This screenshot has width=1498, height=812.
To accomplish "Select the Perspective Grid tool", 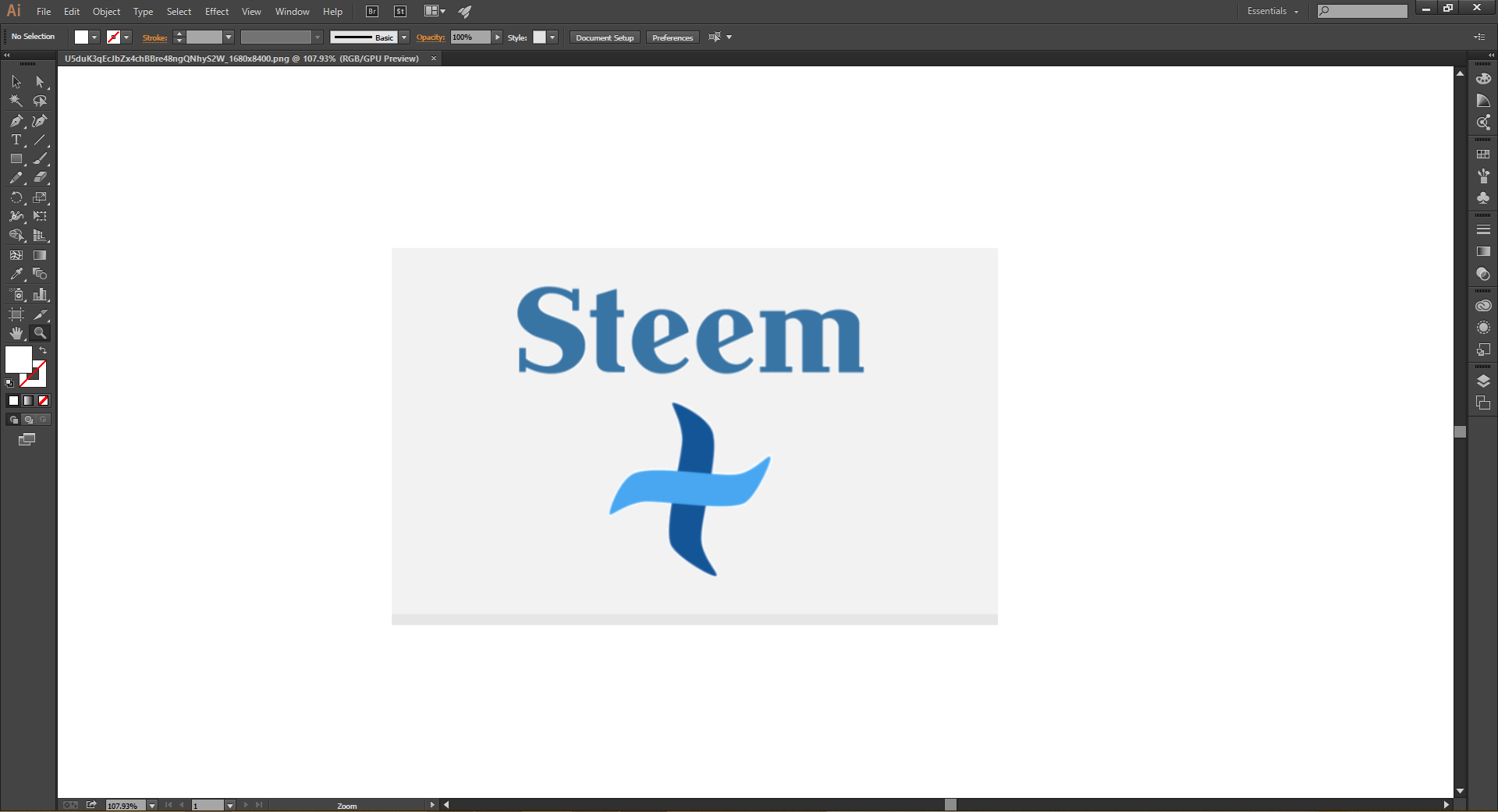I will pyautogui.click(x=40, y=236).
